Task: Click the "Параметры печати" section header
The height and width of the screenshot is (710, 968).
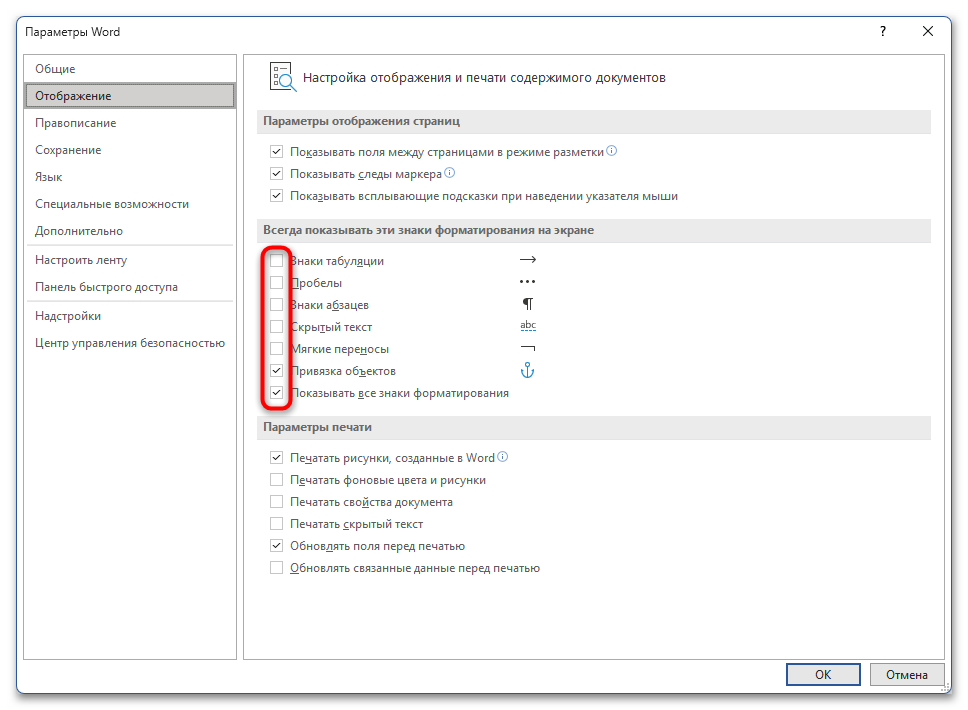Action: click(593, 427)
